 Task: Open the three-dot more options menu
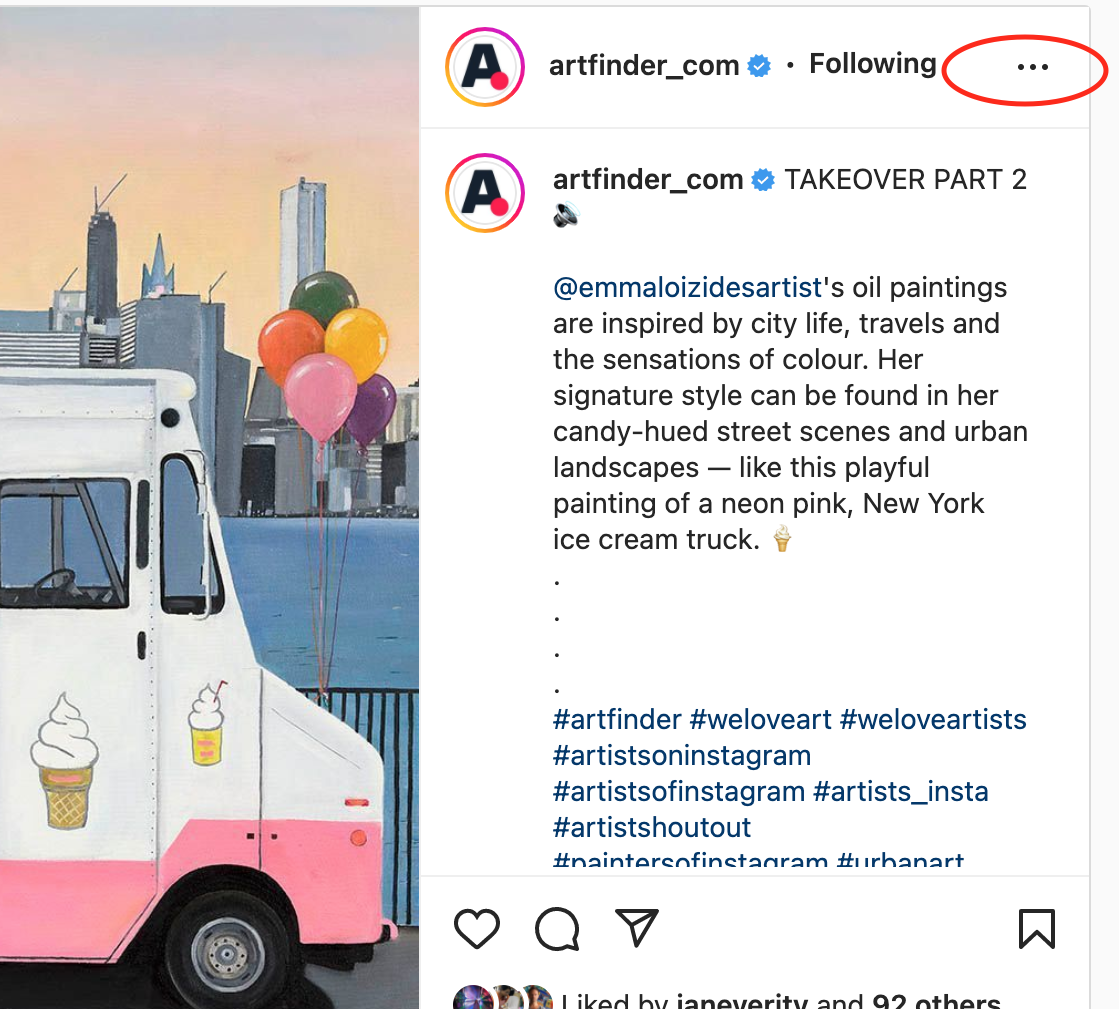tap(1032, 67)
